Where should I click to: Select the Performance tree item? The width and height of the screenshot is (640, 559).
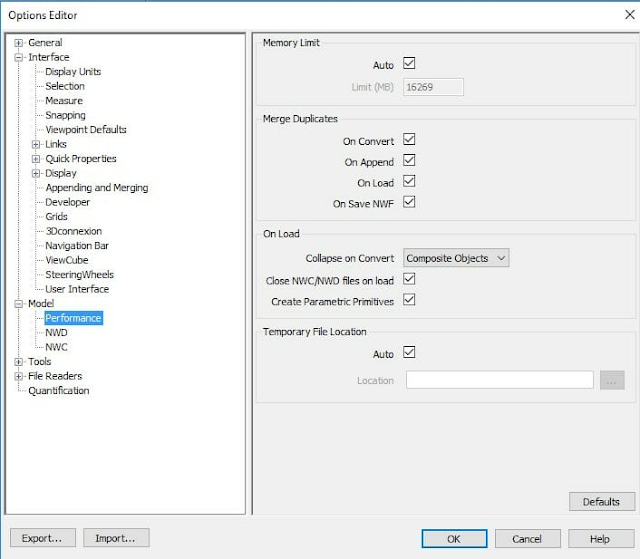(73, 318)
